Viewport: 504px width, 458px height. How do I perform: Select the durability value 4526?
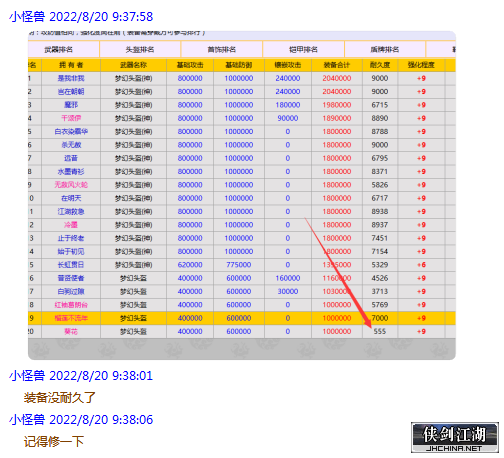click(x=380, y=278)
